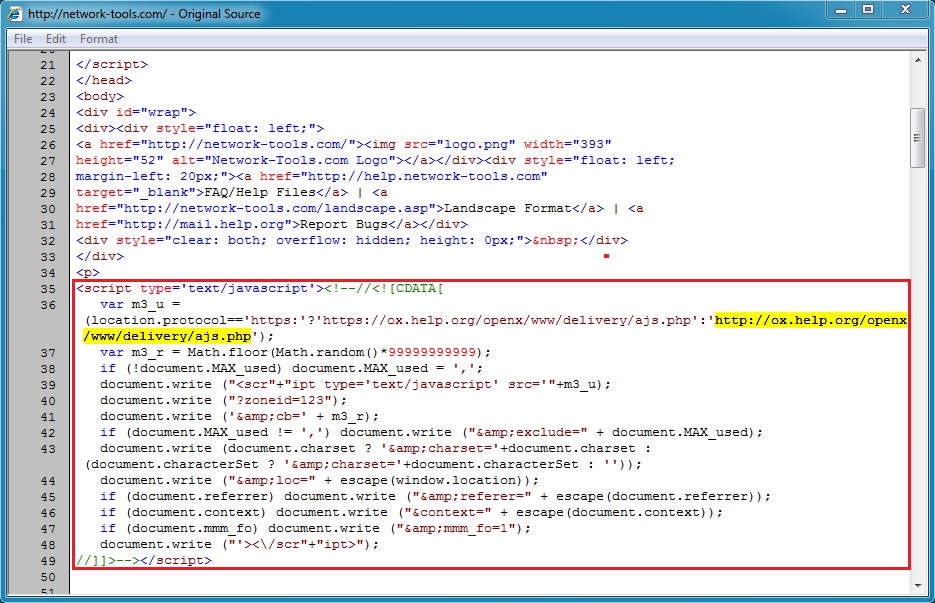
Task: Click the "&amp;loc=" string on line 44
Action: click(272, 481)
